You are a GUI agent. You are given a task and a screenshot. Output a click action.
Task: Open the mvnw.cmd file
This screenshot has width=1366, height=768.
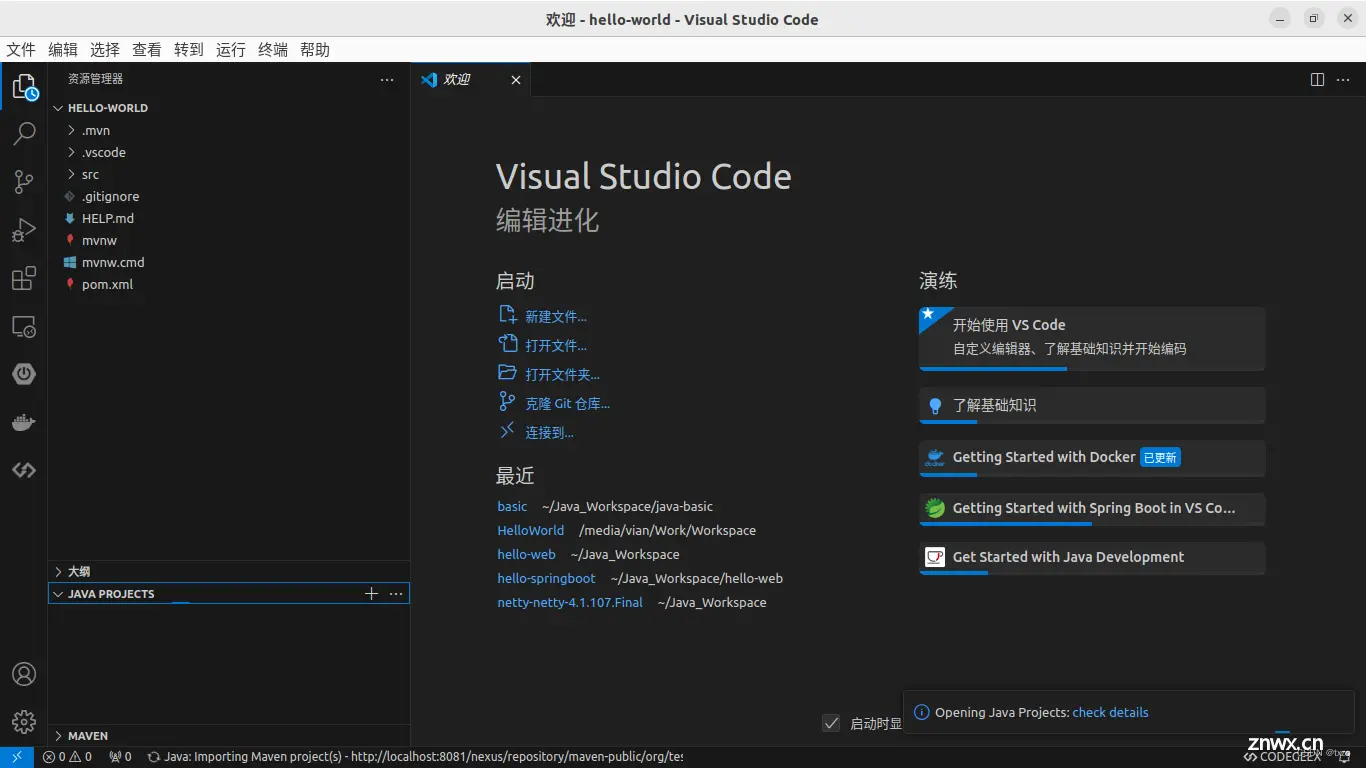click(x=229, y=263)
